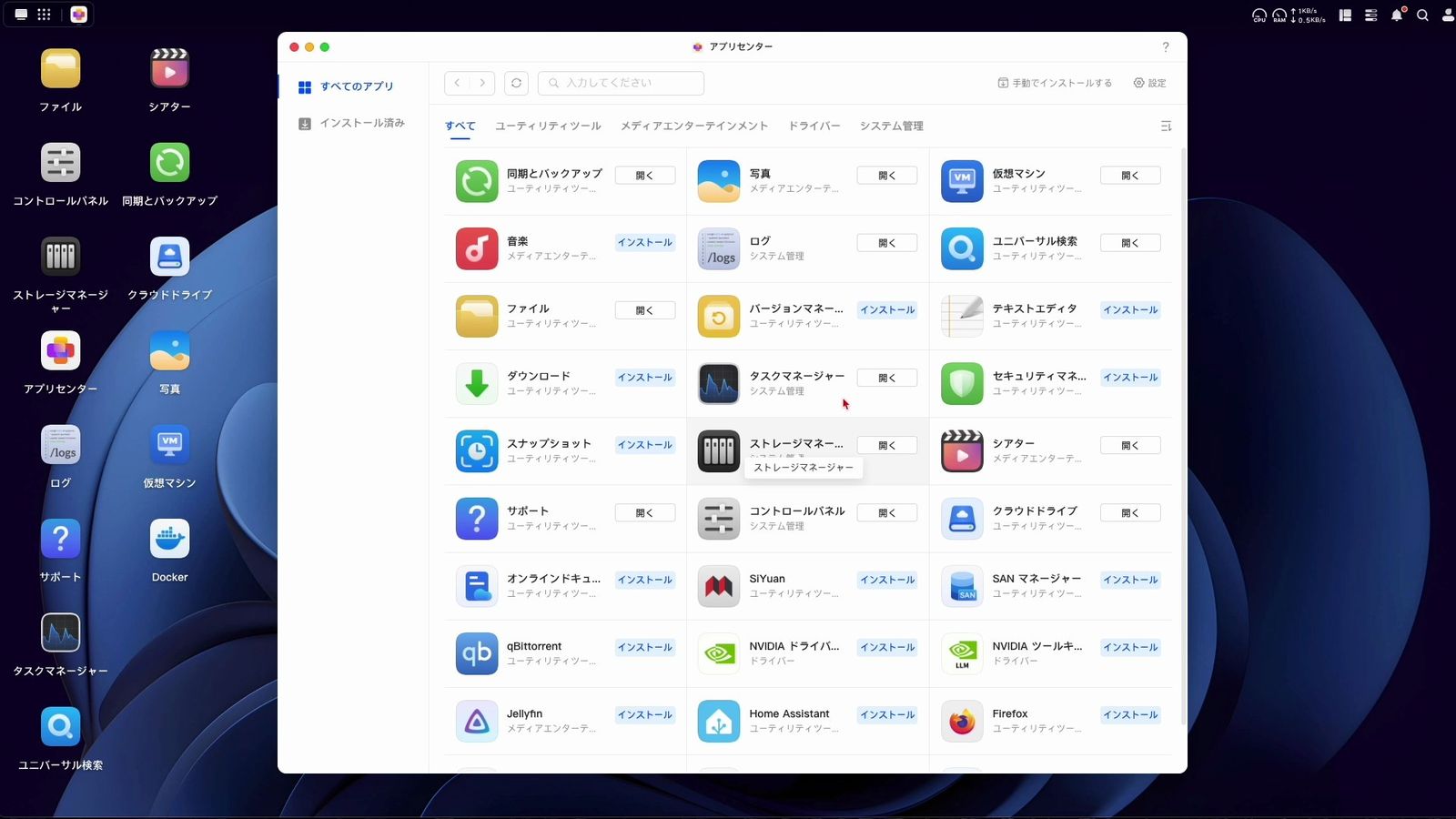This screenshot has height=819, width=1456.
Task: Open the help question mark in the title bar
Action: coord(1165,47)
